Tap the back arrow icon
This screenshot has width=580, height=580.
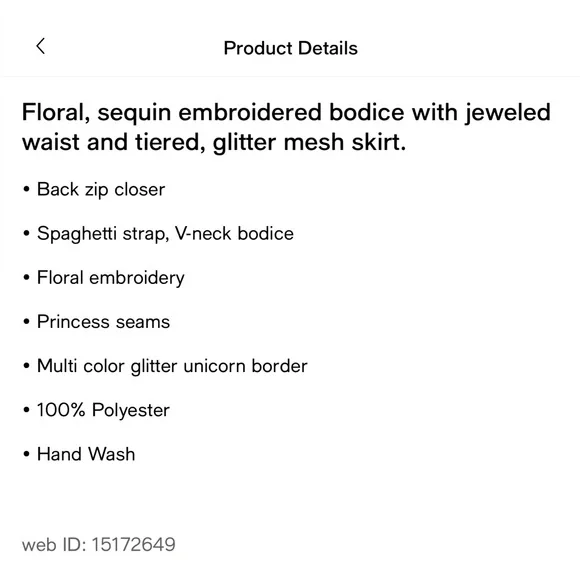[x=41, y=46]
